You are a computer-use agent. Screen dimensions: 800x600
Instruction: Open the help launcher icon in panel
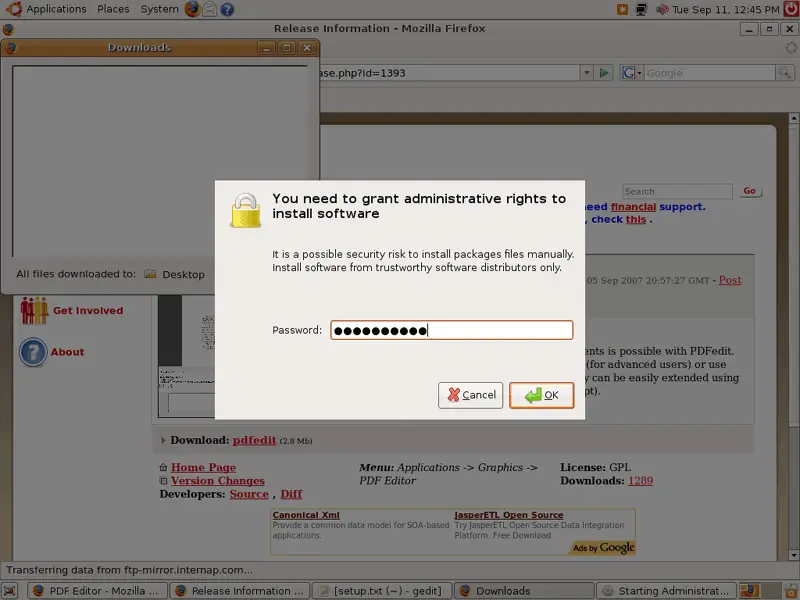pyautogui.click(x=227, y=9)
